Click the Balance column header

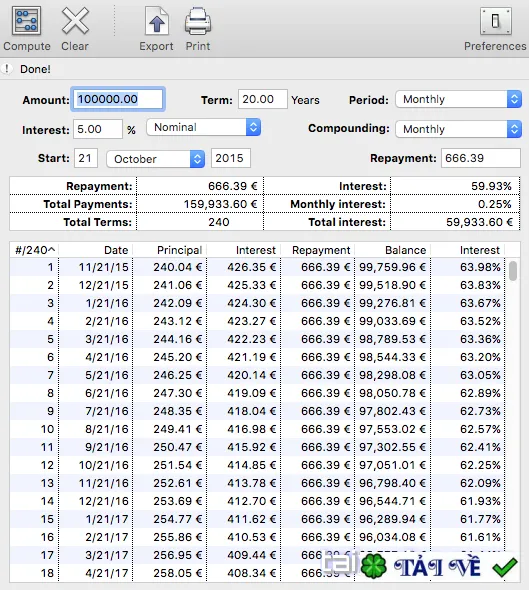pos(392,250)
